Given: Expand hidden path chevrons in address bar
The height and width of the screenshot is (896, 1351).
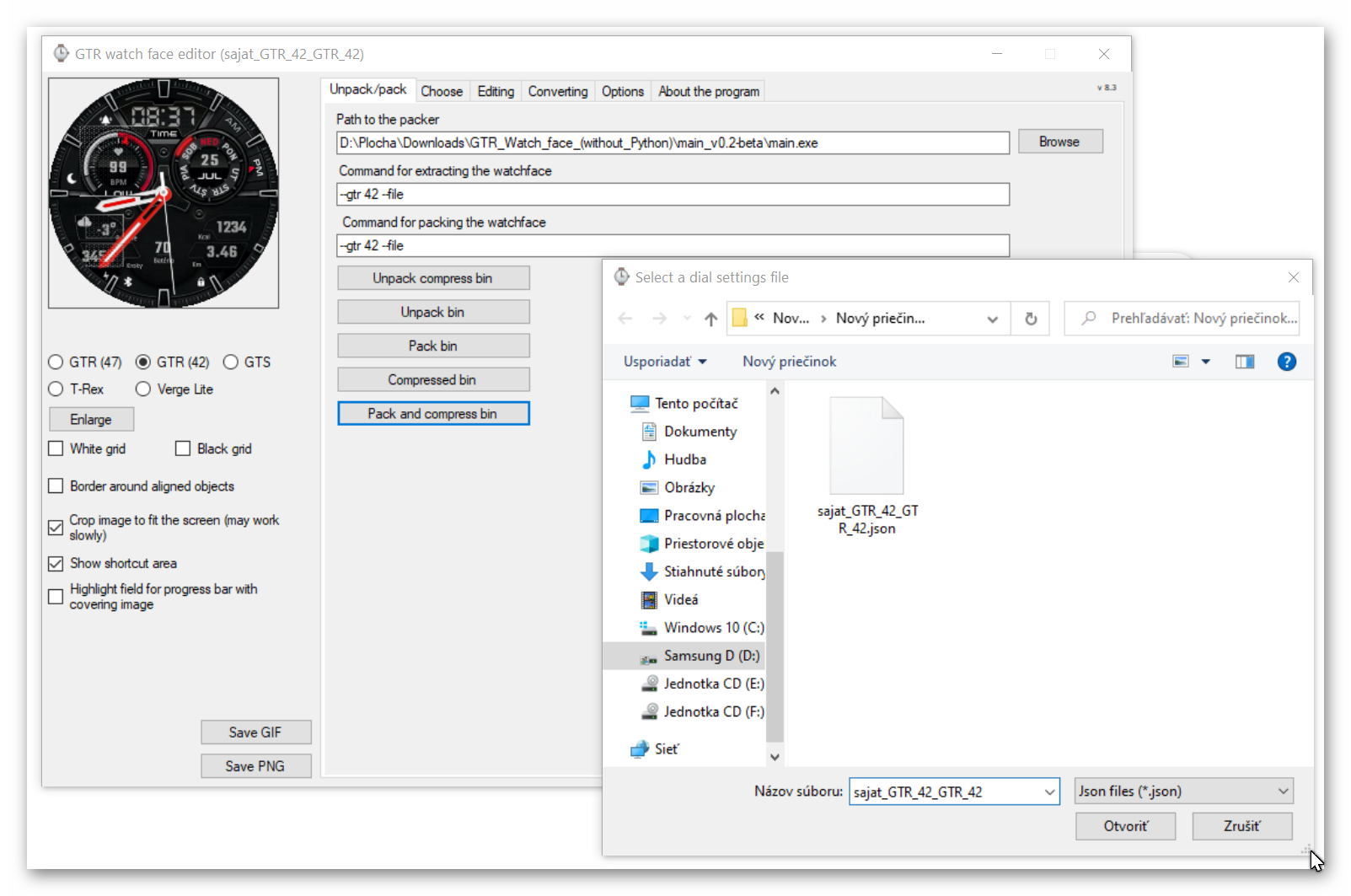Looking at the screenshot, I should coord(759,318).
